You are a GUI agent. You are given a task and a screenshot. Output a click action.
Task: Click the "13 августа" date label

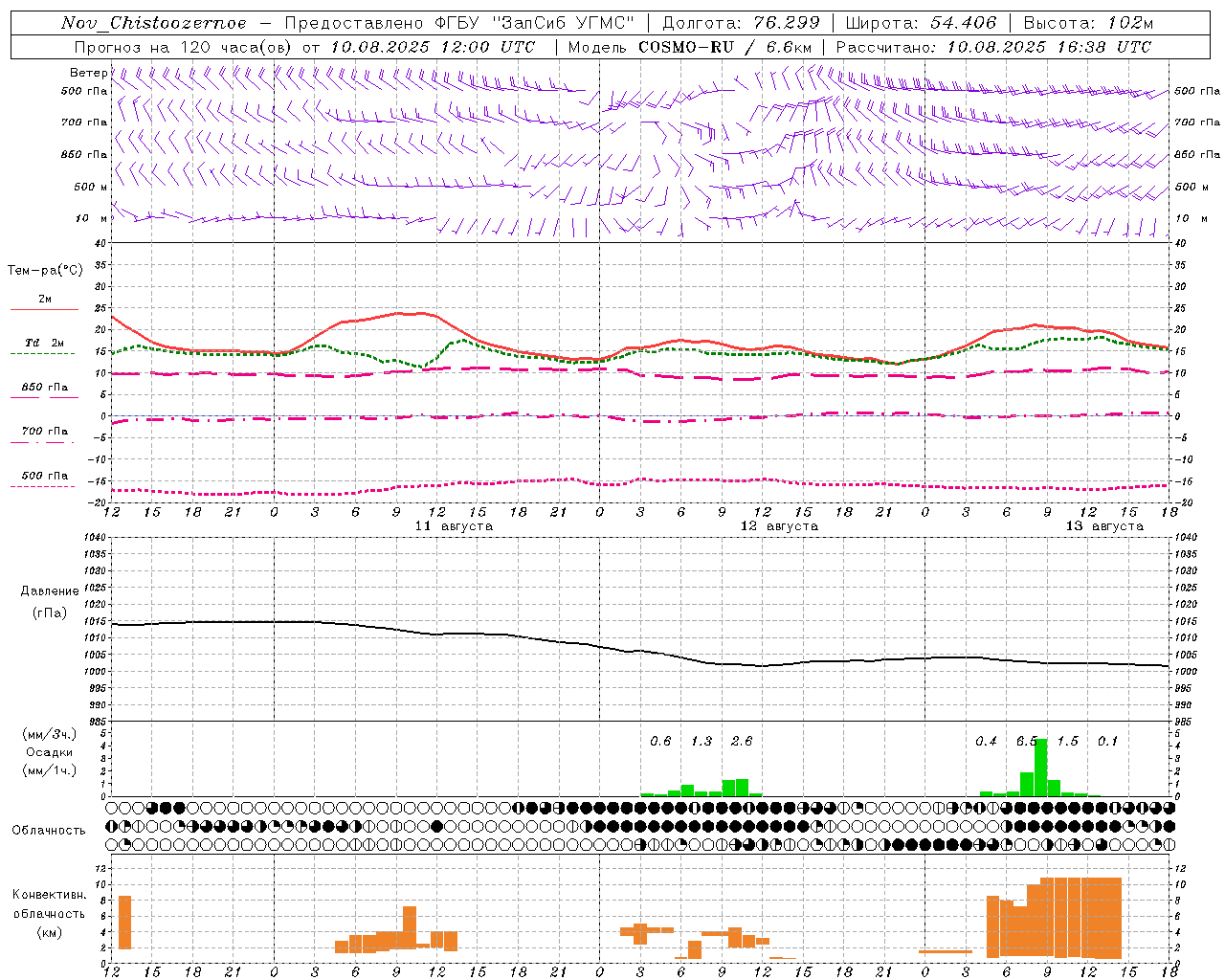point(1104,526)
